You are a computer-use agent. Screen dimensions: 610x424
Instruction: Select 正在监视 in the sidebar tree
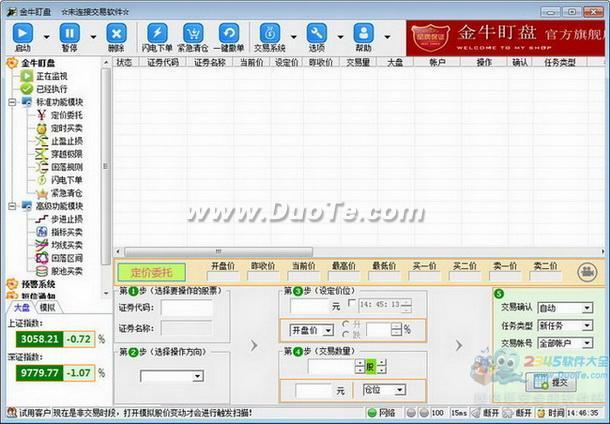coord(52,76)
